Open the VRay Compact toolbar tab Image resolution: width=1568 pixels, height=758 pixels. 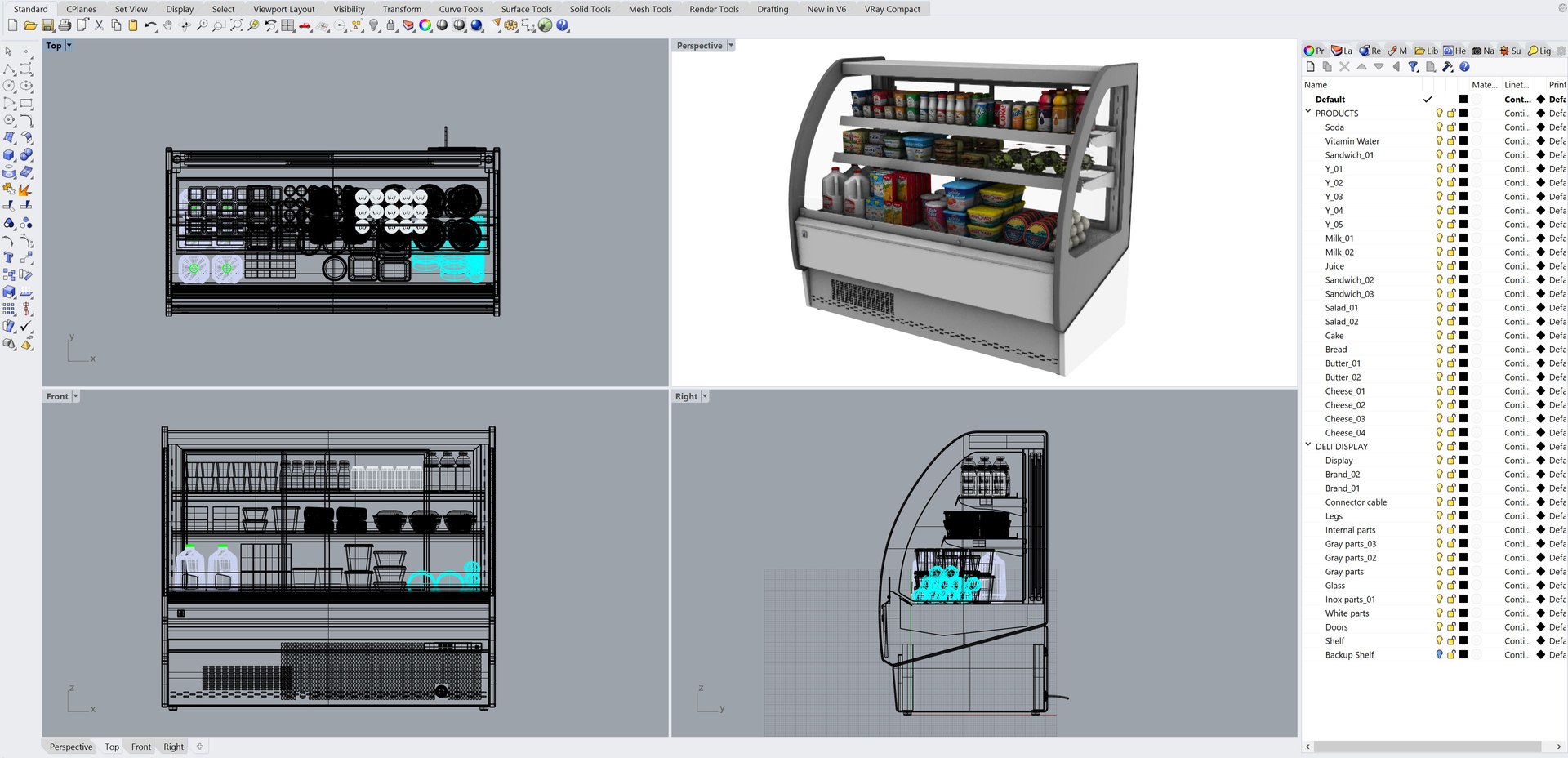[892, 9]
